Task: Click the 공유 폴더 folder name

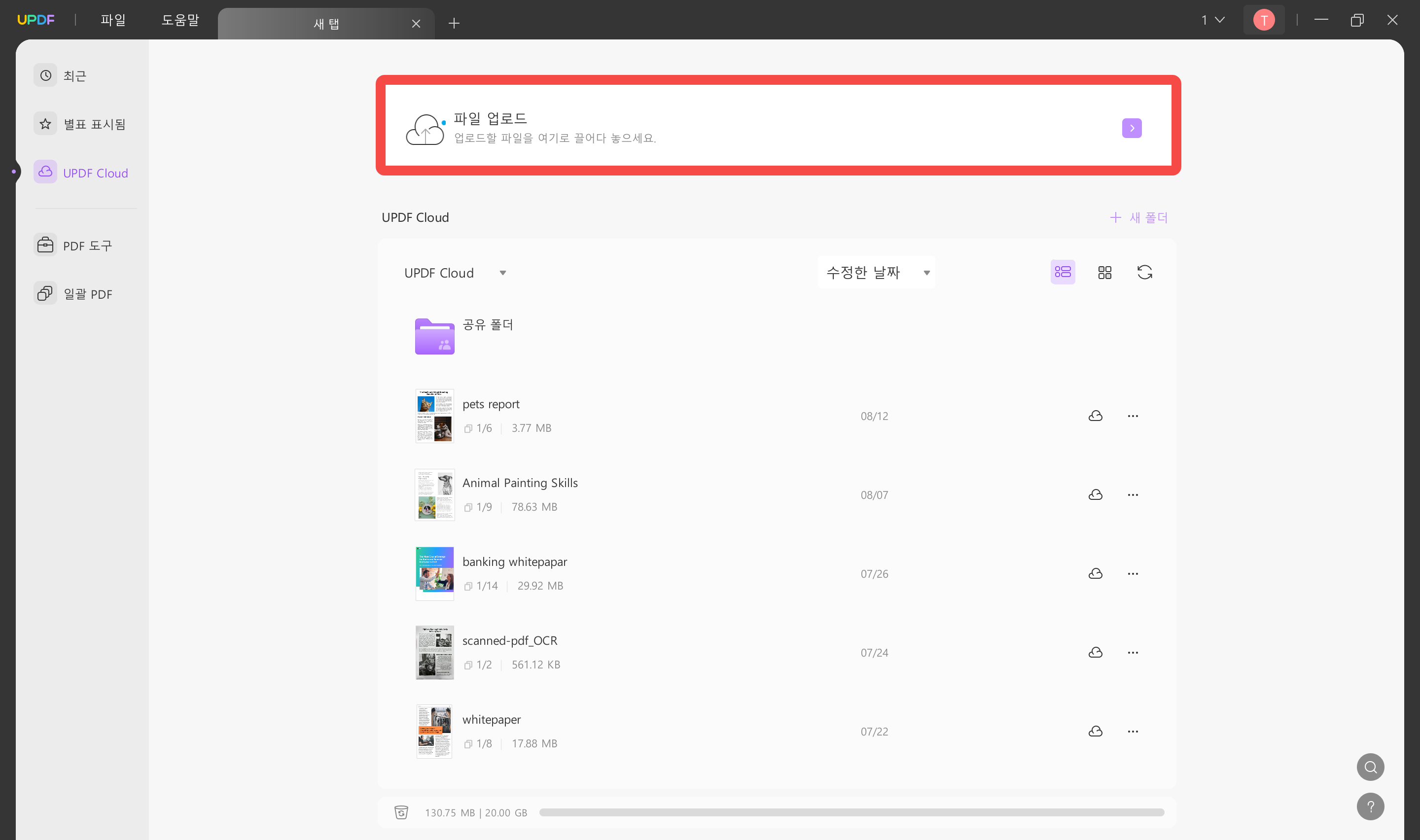Action: [487, 324]
